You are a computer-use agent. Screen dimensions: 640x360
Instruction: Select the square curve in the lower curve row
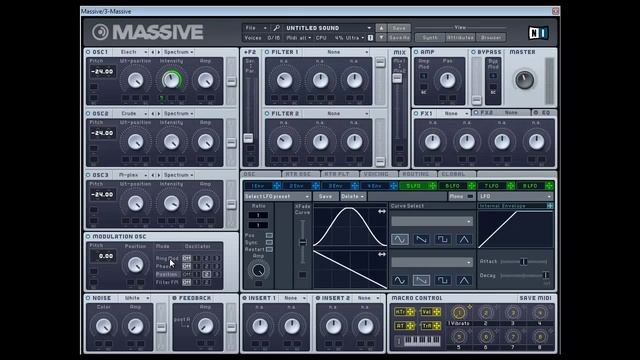coord(442,280)
